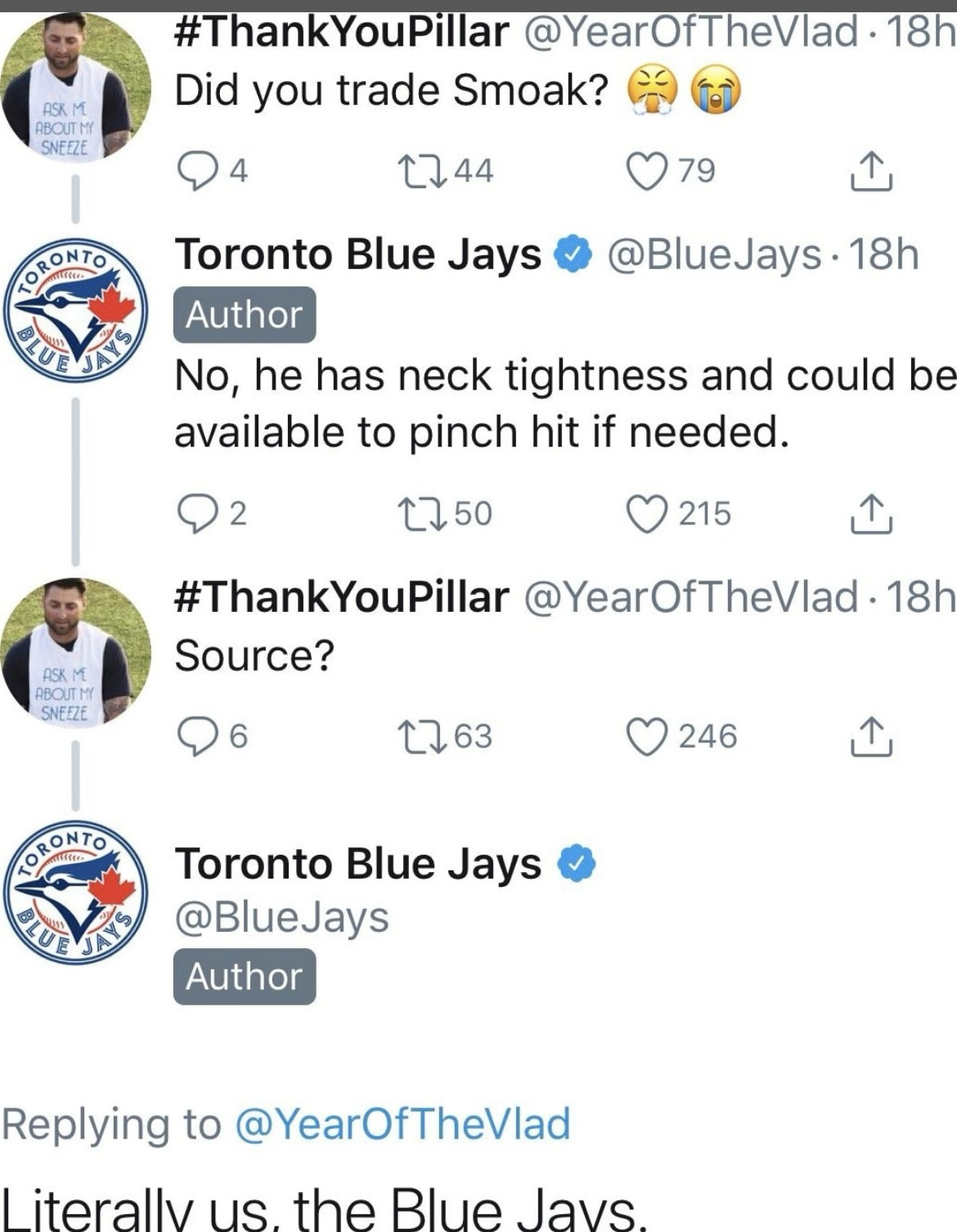The height and width of the screenshot is (1232, 957).
Task: Share the 'Source?' tweet
Action: 870,736
